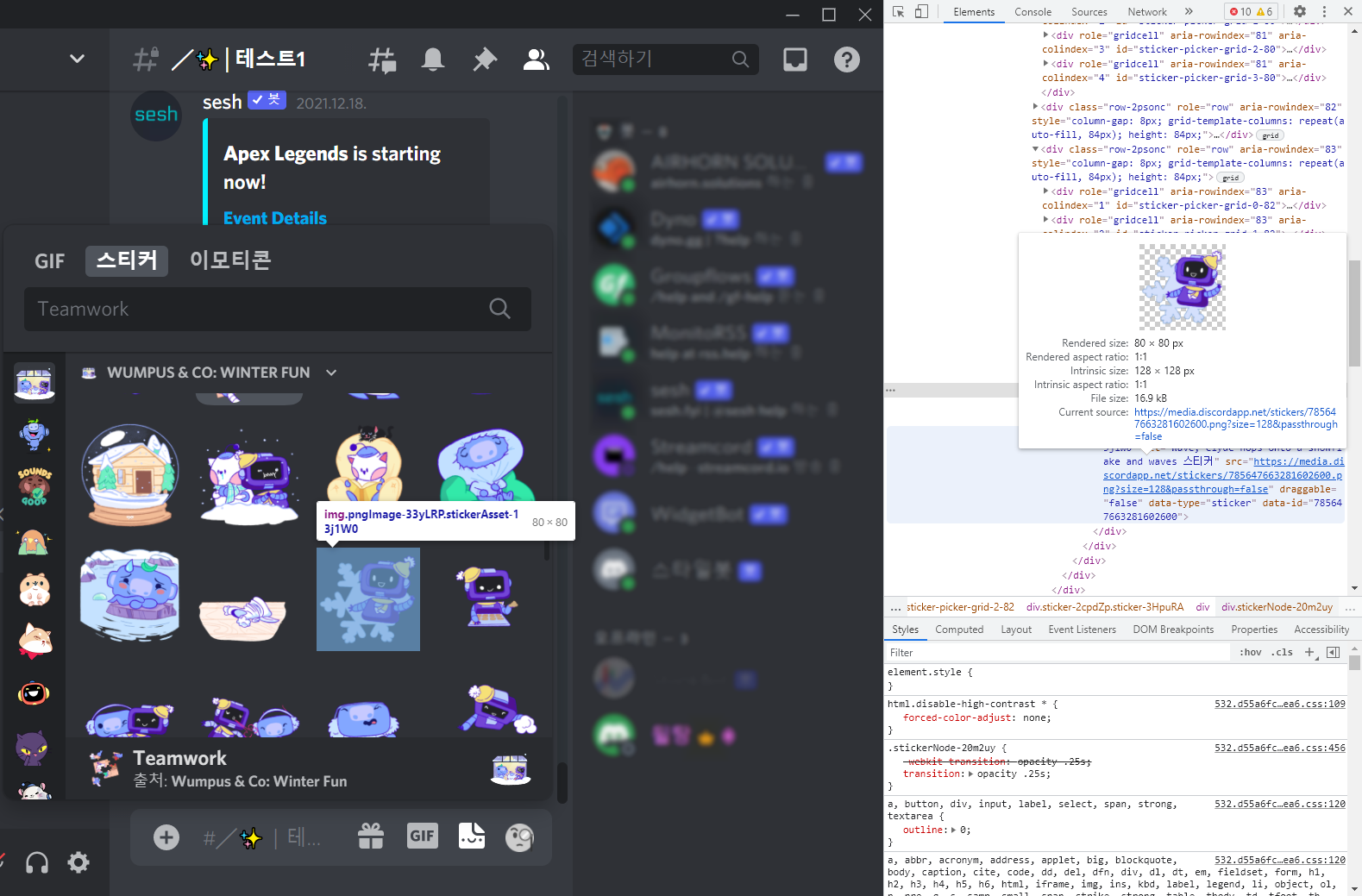
Task: Open the channel threads icon in header
Action: point(382,60)
